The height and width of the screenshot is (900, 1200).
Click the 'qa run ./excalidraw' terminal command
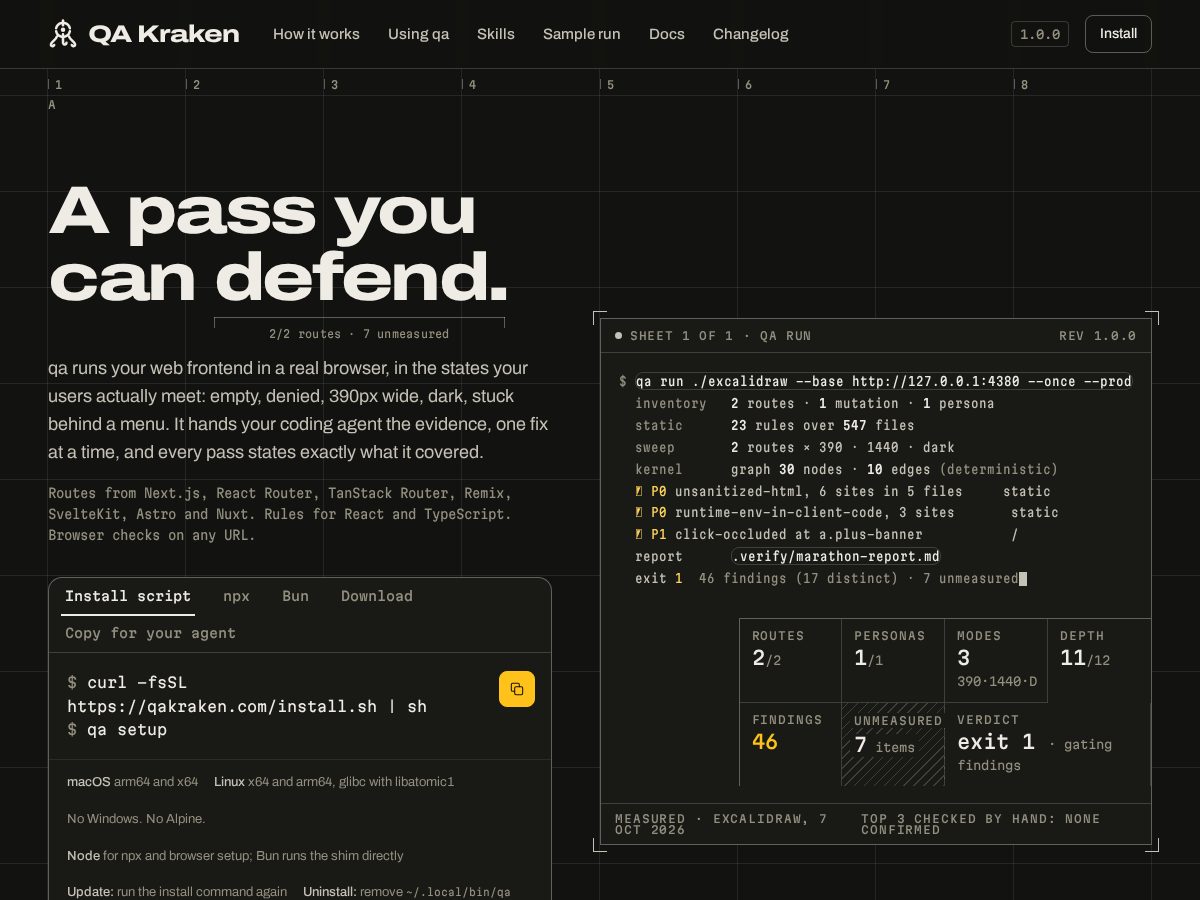(x=883, y=381)
